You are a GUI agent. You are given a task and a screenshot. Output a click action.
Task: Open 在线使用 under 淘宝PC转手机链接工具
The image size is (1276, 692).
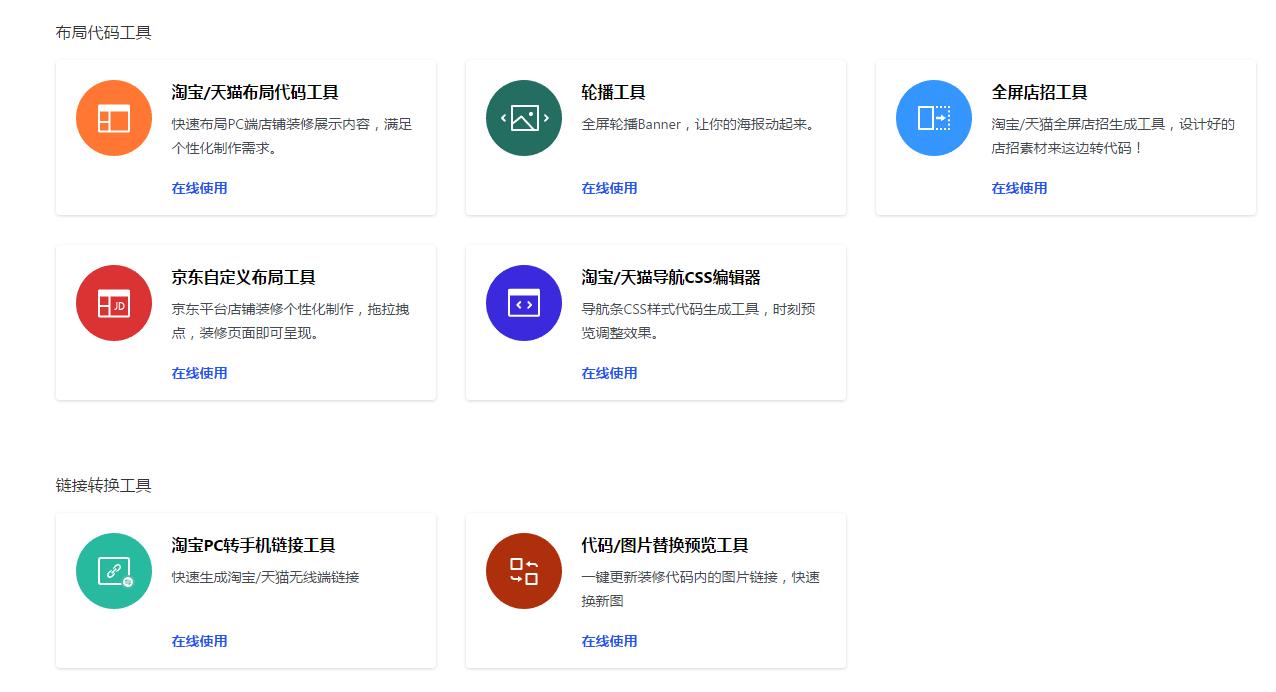(199, 641)
